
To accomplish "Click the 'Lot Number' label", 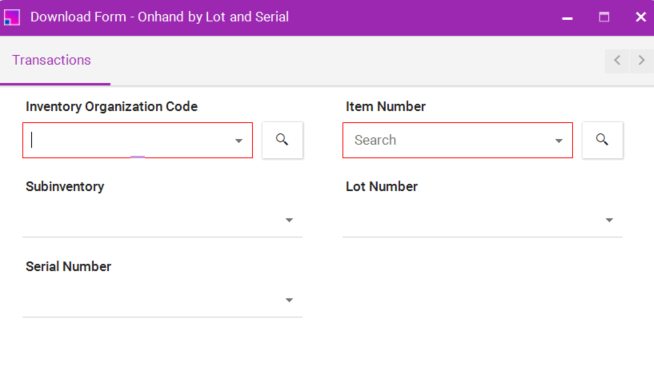I will 382,187.
